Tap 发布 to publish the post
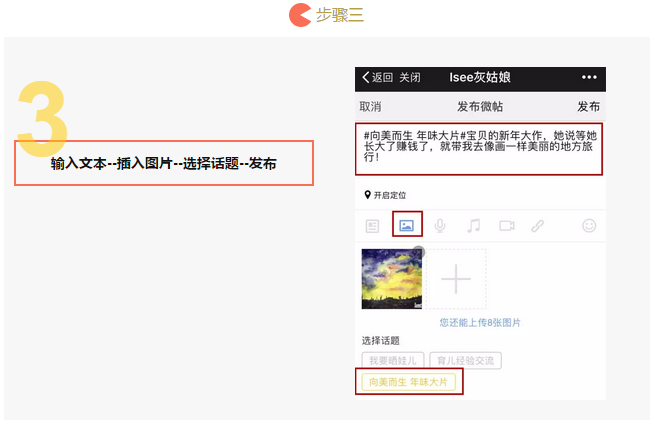The image size is (655, 429). [x=588, y=107]
